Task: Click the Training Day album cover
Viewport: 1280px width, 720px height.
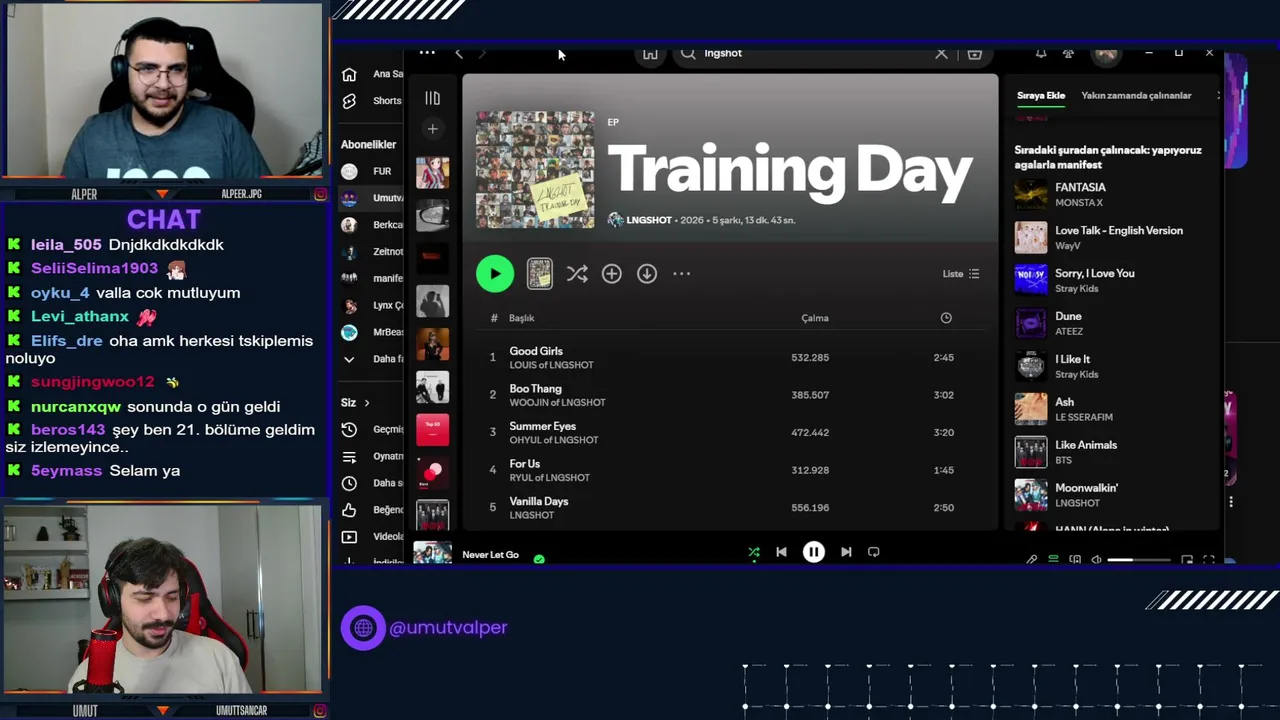Action: (535, 169)
